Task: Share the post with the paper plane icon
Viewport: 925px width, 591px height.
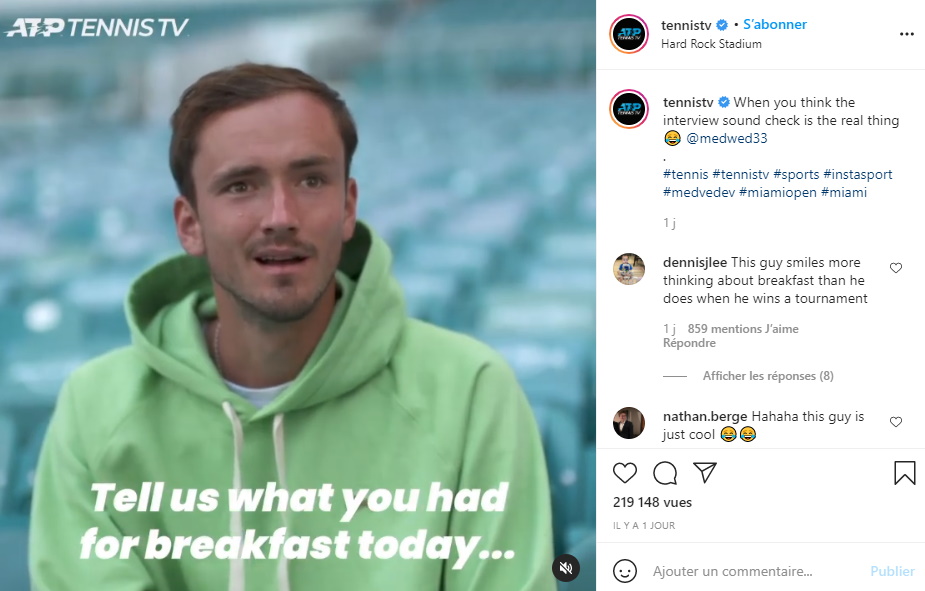Action: 704,472
